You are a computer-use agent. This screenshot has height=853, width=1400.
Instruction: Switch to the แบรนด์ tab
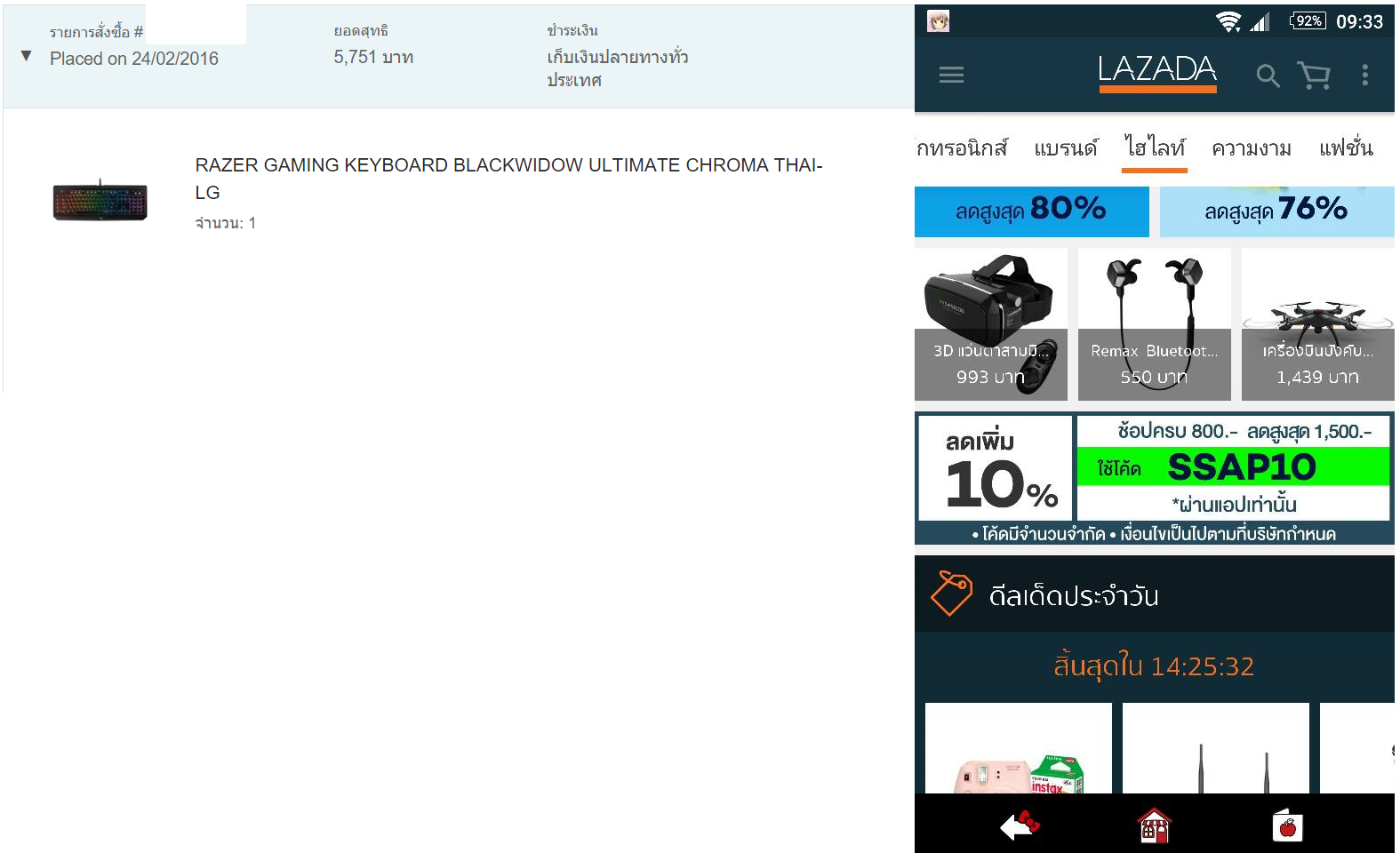pos(1066,147)
